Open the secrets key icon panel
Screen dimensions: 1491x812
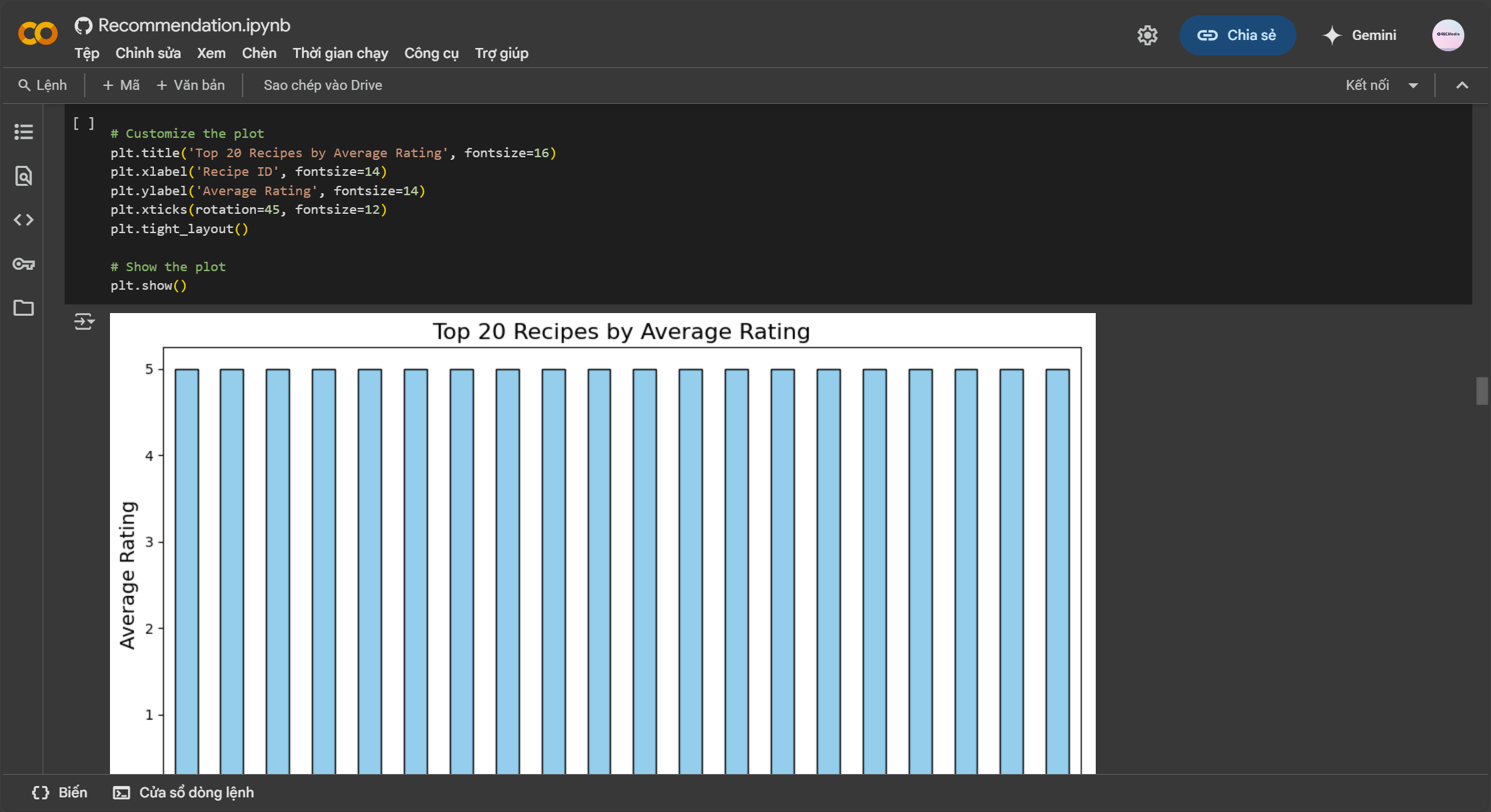point(24,264)
